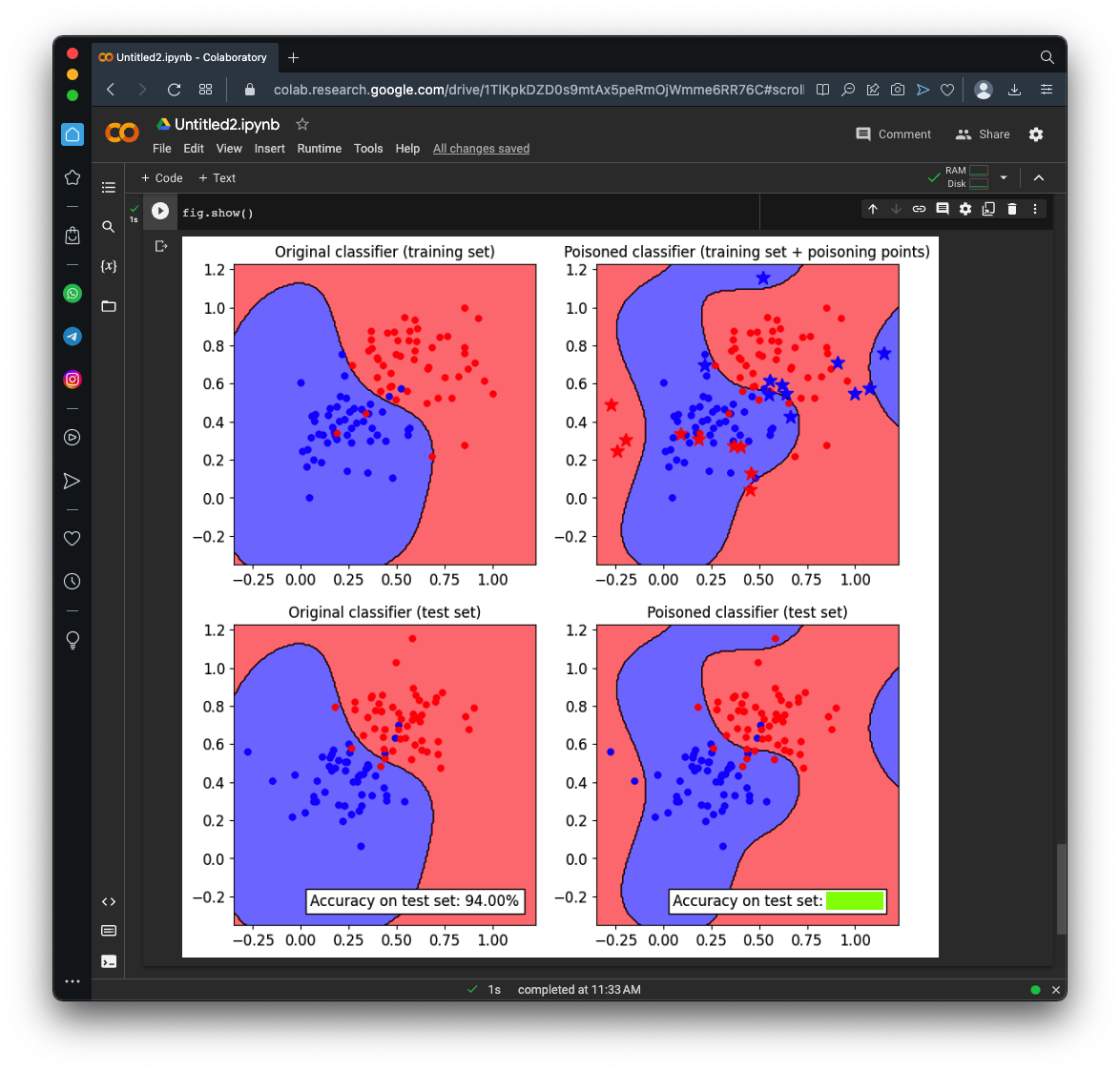1120x1071 pixels.
Task: Open the Tools menu
Action: [368, 149]
